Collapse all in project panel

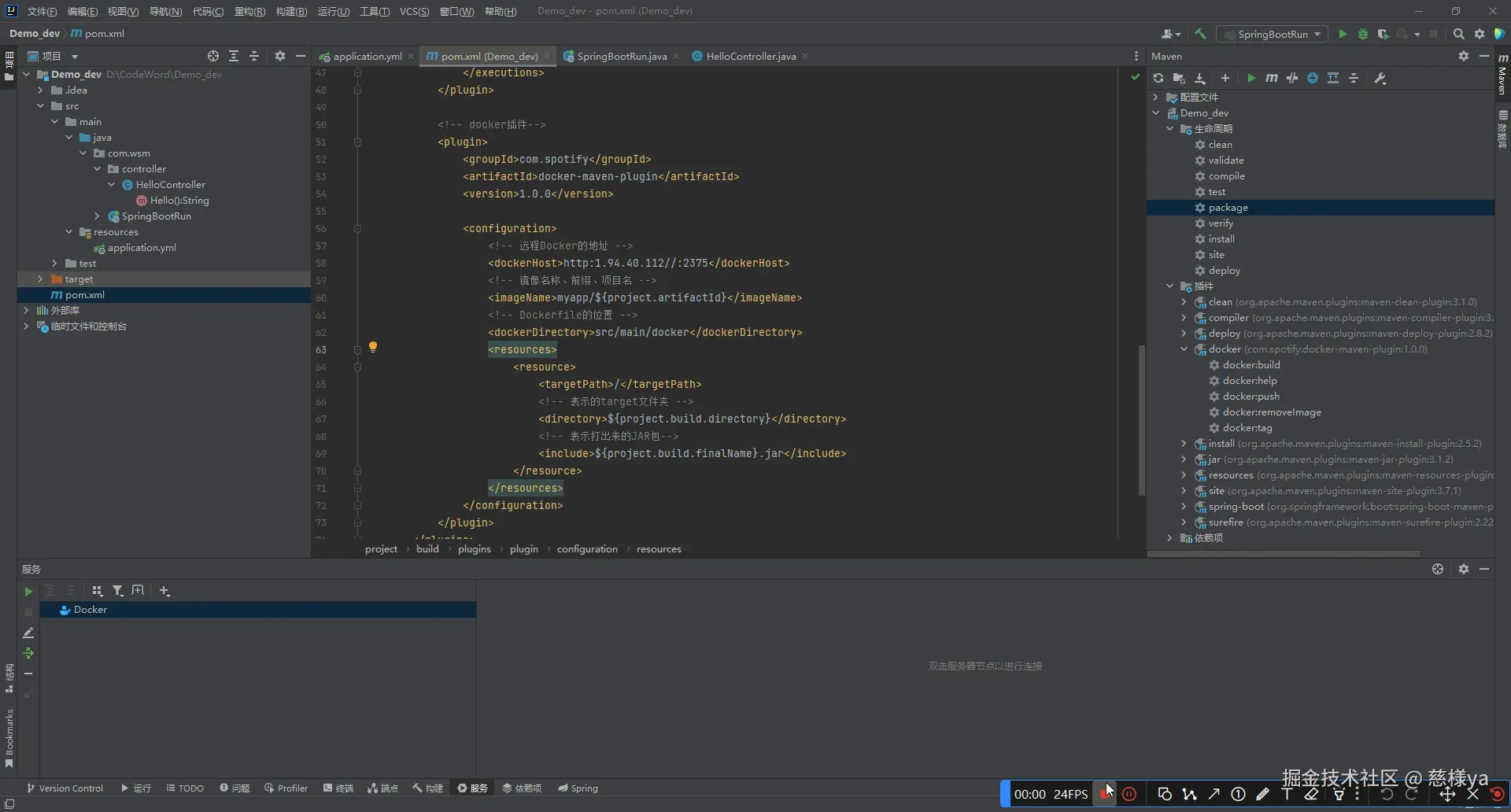point(254,56)
